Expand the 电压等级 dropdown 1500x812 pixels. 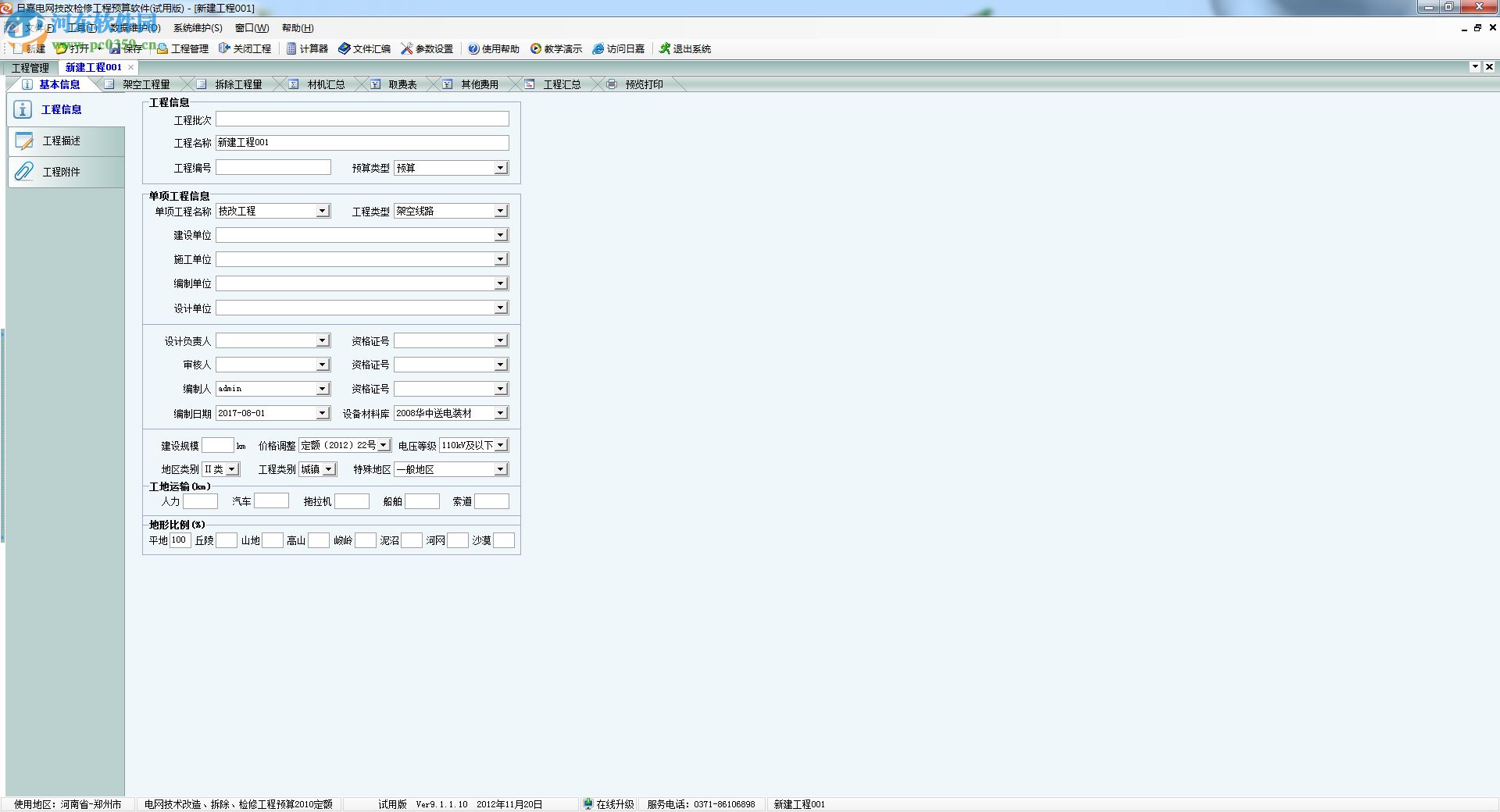501,445
